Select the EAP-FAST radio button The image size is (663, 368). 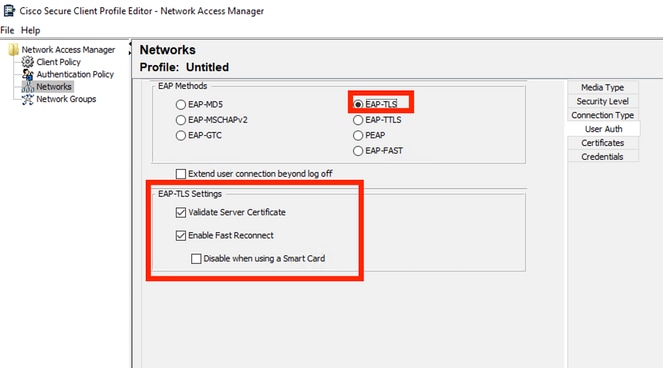pyautogui.click(x=358, y=151)
